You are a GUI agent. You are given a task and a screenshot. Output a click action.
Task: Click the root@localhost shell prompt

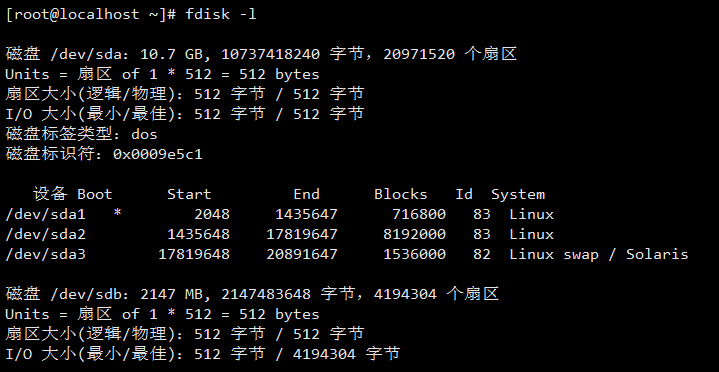tap(91, 14)
